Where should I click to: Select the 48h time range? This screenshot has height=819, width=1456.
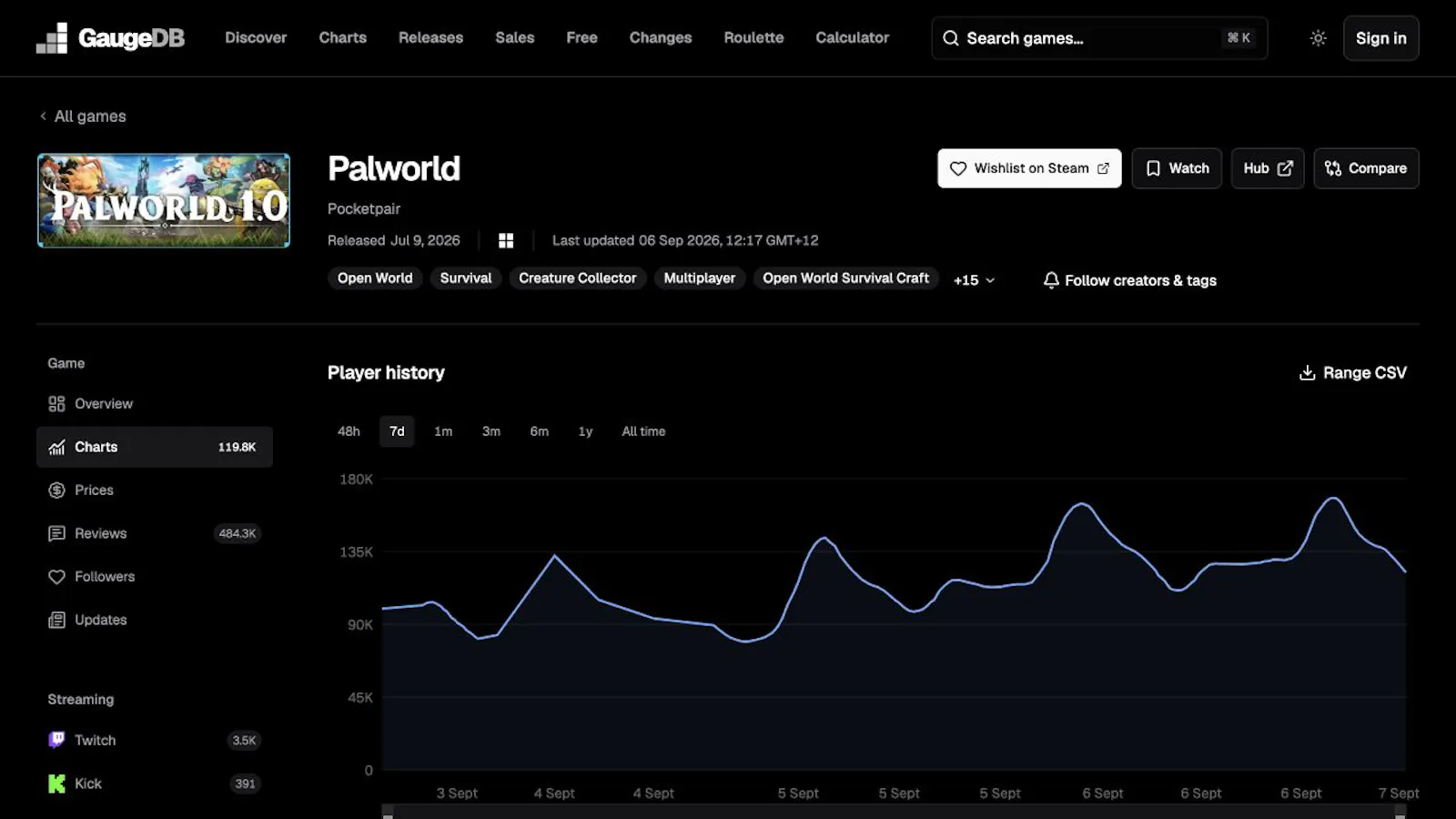[349, 431]
